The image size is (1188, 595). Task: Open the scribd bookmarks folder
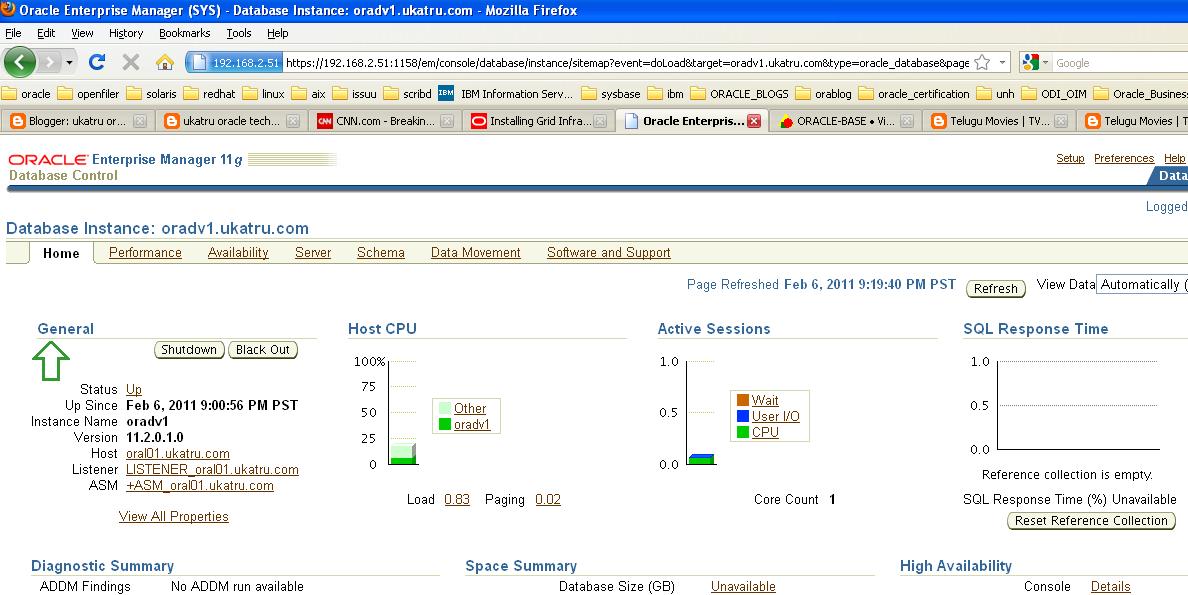coord(408,94)
